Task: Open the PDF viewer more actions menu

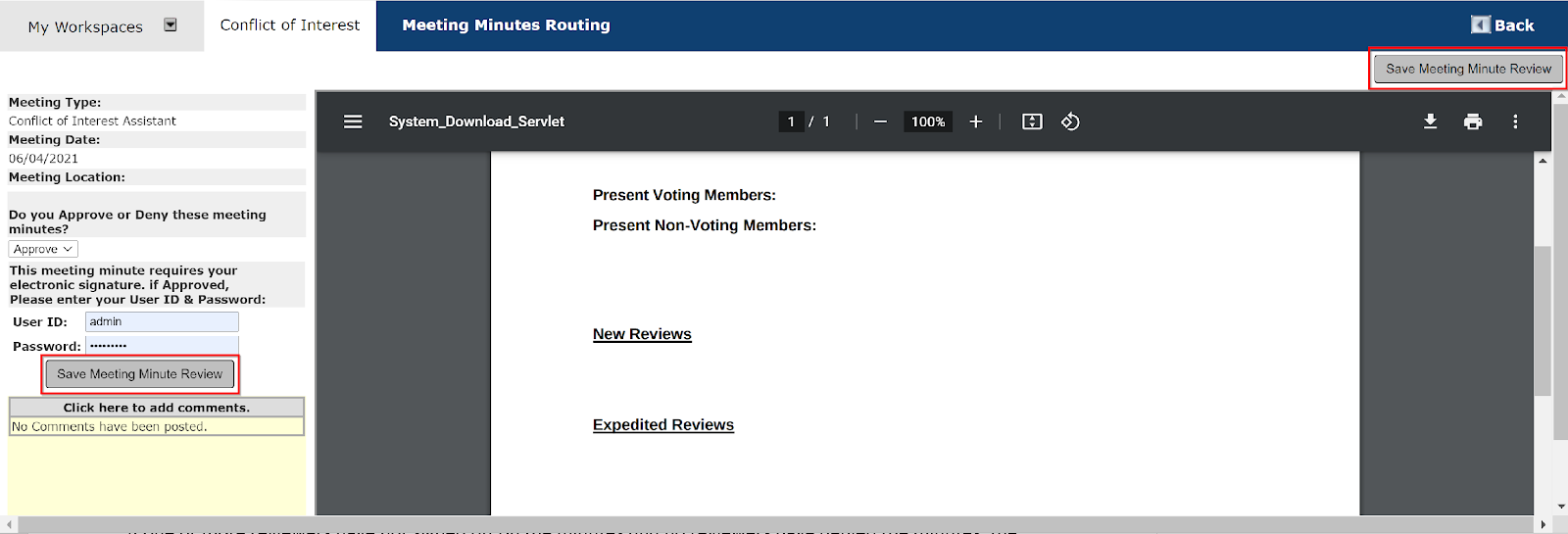Action: coord(1515,121)
